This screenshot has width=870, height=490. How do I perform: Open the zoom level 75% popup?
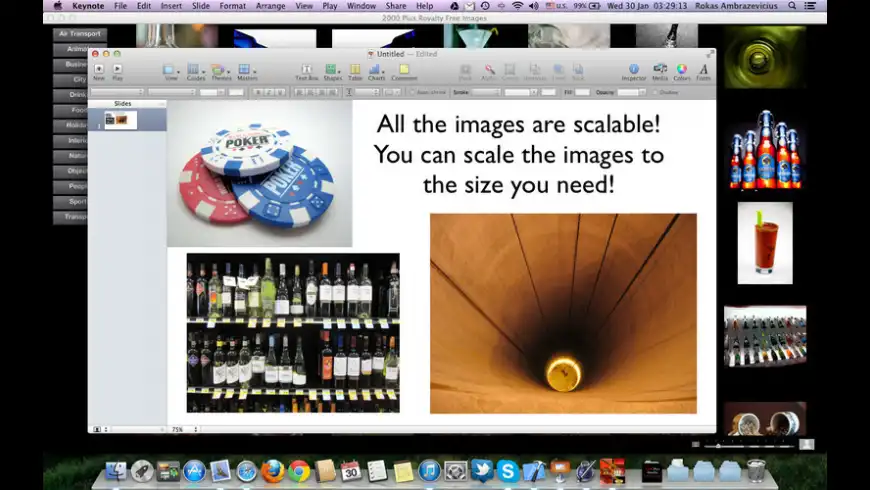coord(184,430)
